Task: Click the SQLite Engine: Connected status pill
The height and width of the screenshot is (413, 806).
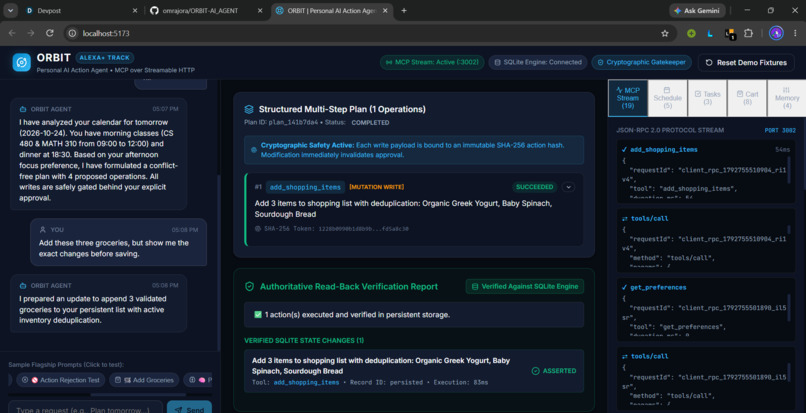Action: click(538, 62)
